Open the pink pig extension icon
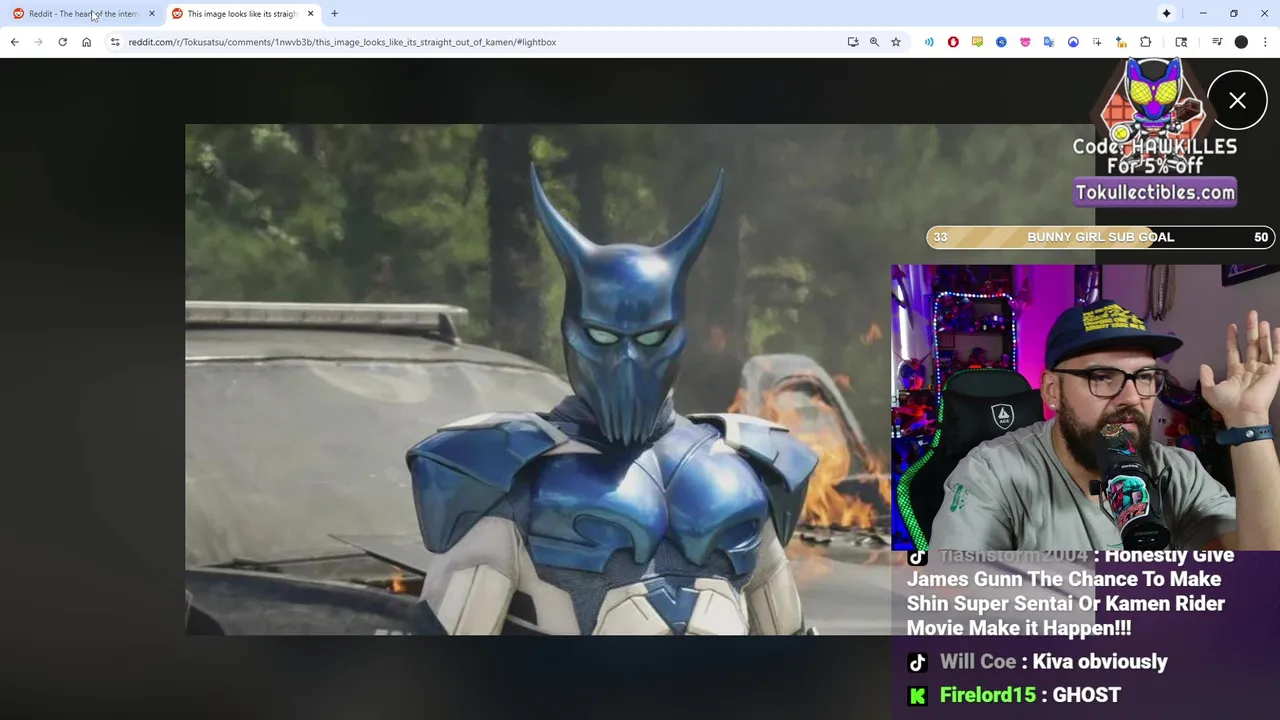 1025,42
